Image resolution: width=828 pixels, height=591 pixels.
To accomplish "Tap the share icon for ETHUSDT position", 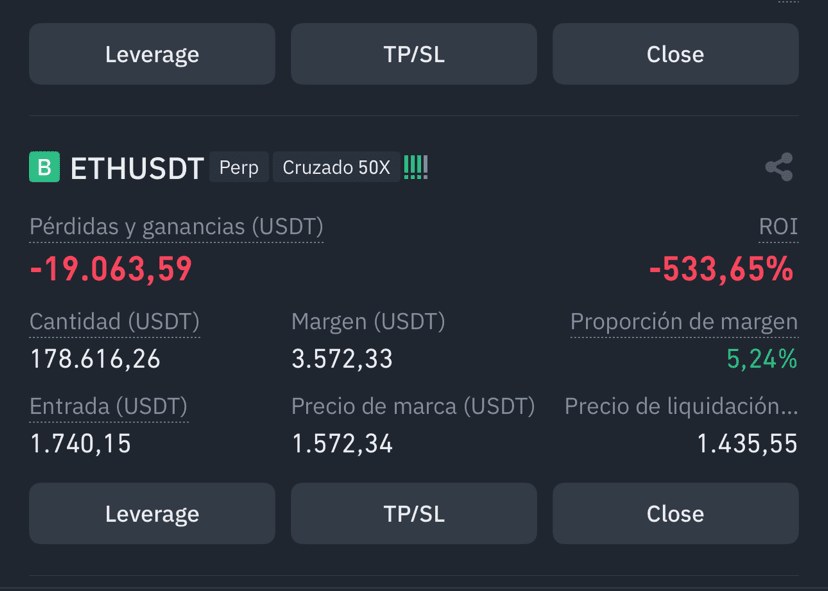I will [779, 167].
